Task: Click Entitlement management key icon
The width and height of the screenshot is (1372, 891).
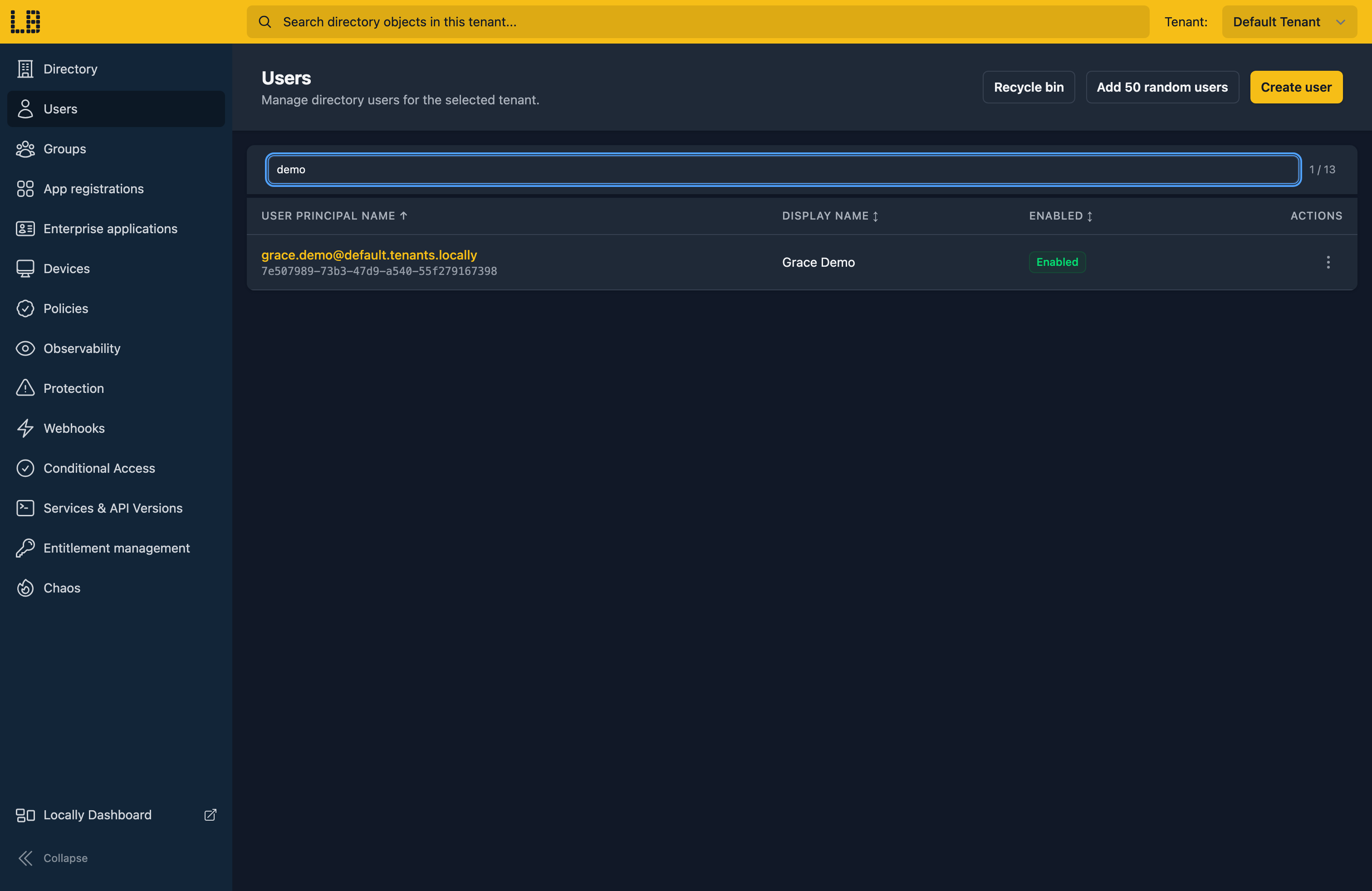Action: (x=25, y=548)
